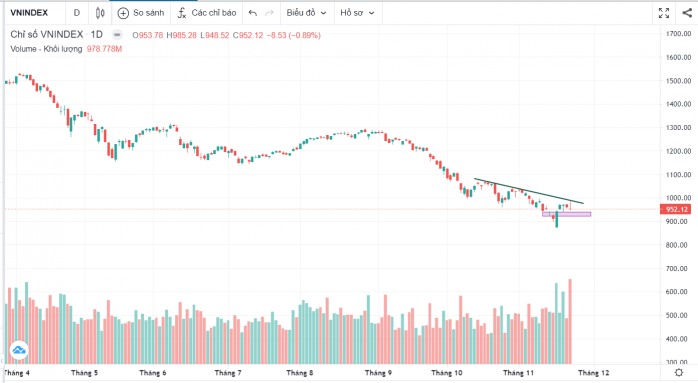Open Các chỉ báo indicators menu

[x=207, y=13]
